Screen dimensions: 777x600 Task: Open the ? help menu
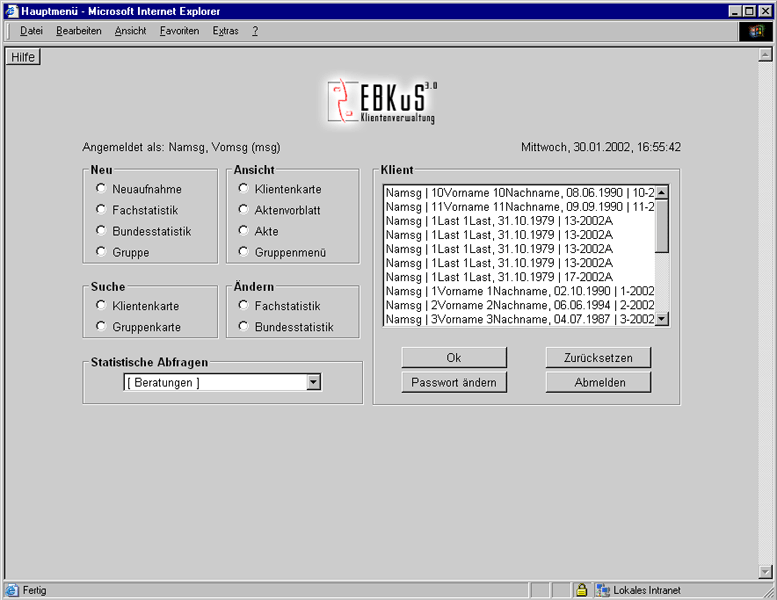point(255,31)
